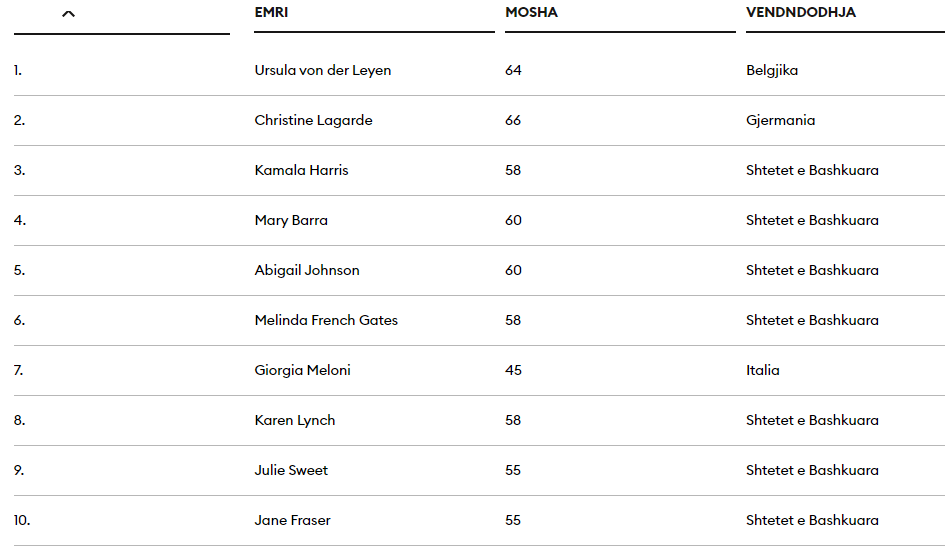
Task: Click age 45 in Meloni row
Action: (x=513, y=371)
